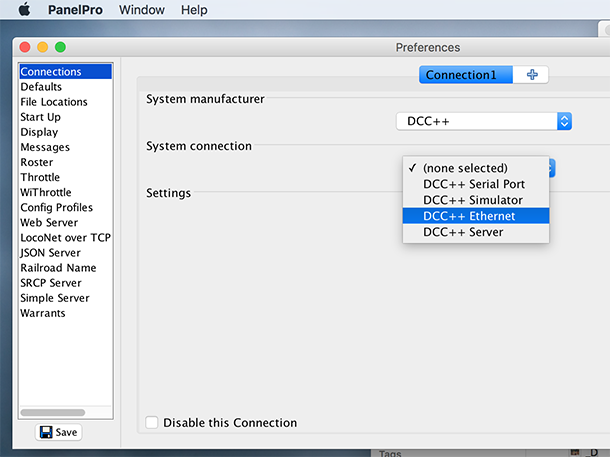Pick the (none selected) option

[x=476, y=168]
